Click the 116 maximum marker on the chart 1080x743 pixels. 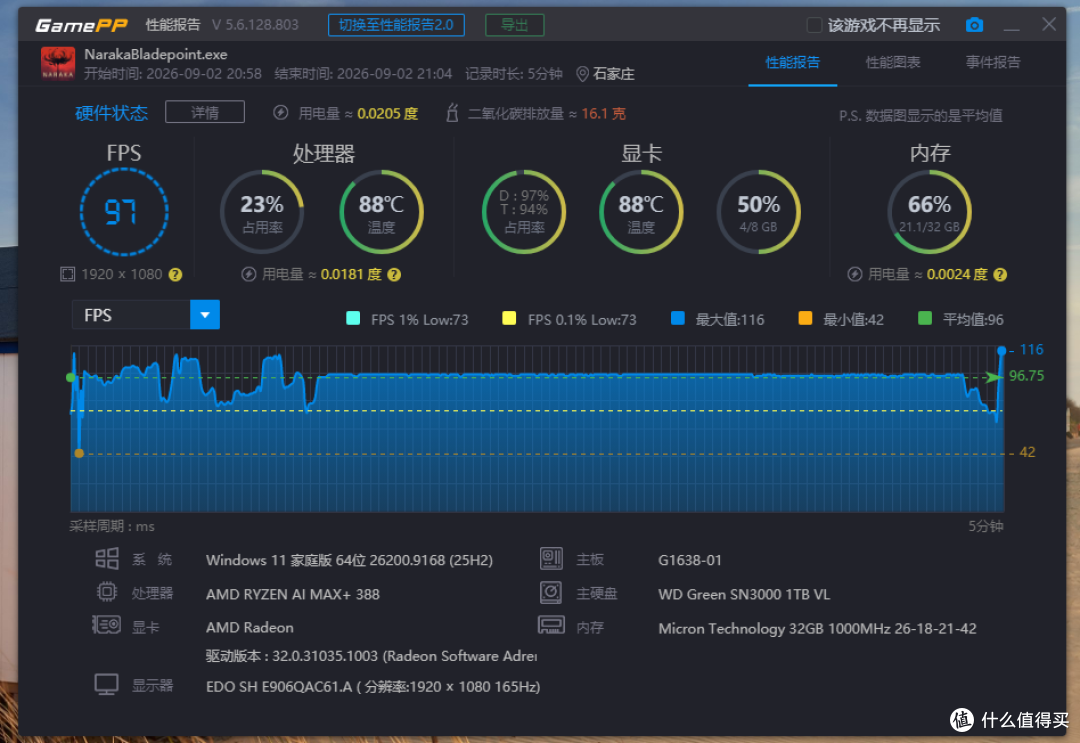pos(1001,351)
